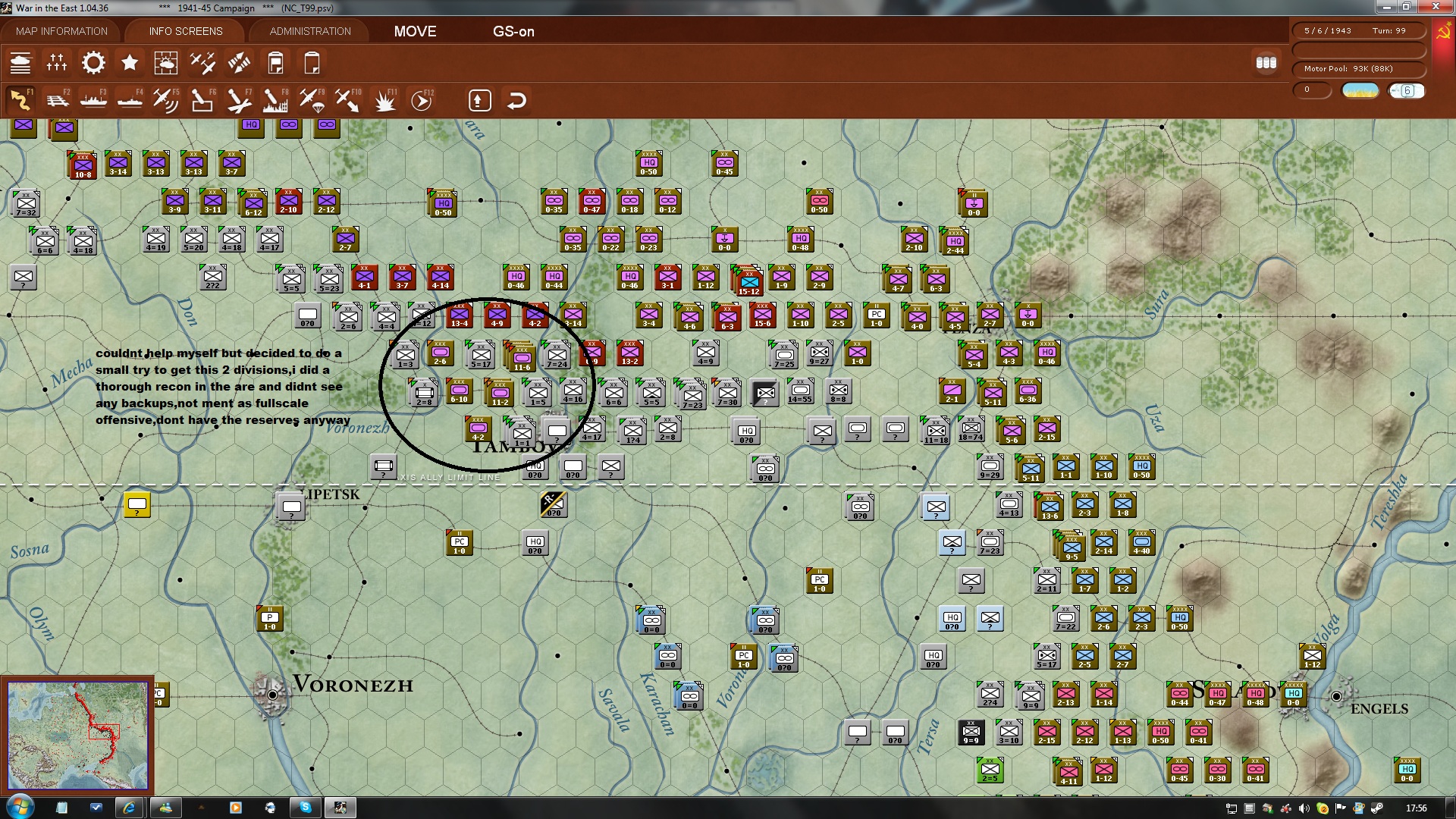
Task: Click the three stacked counters icon
Action: (1266, 63)
